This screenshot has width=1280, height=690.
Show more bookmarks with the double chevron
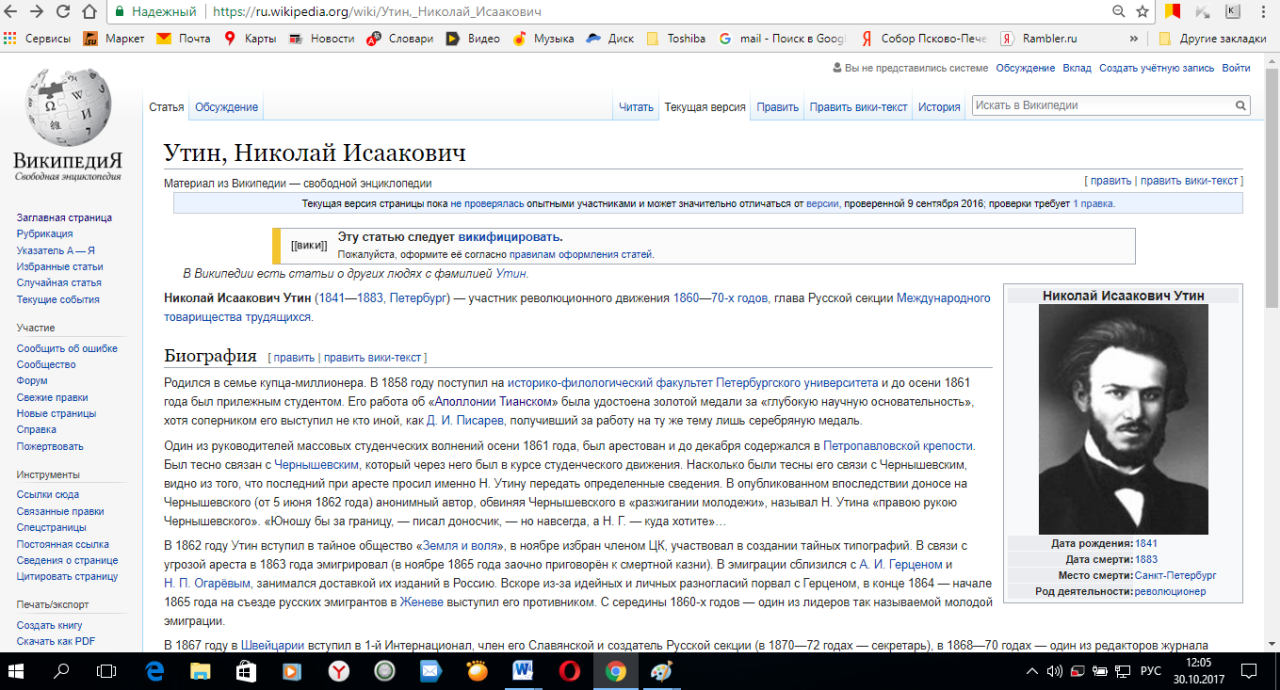click(1134, 39)
